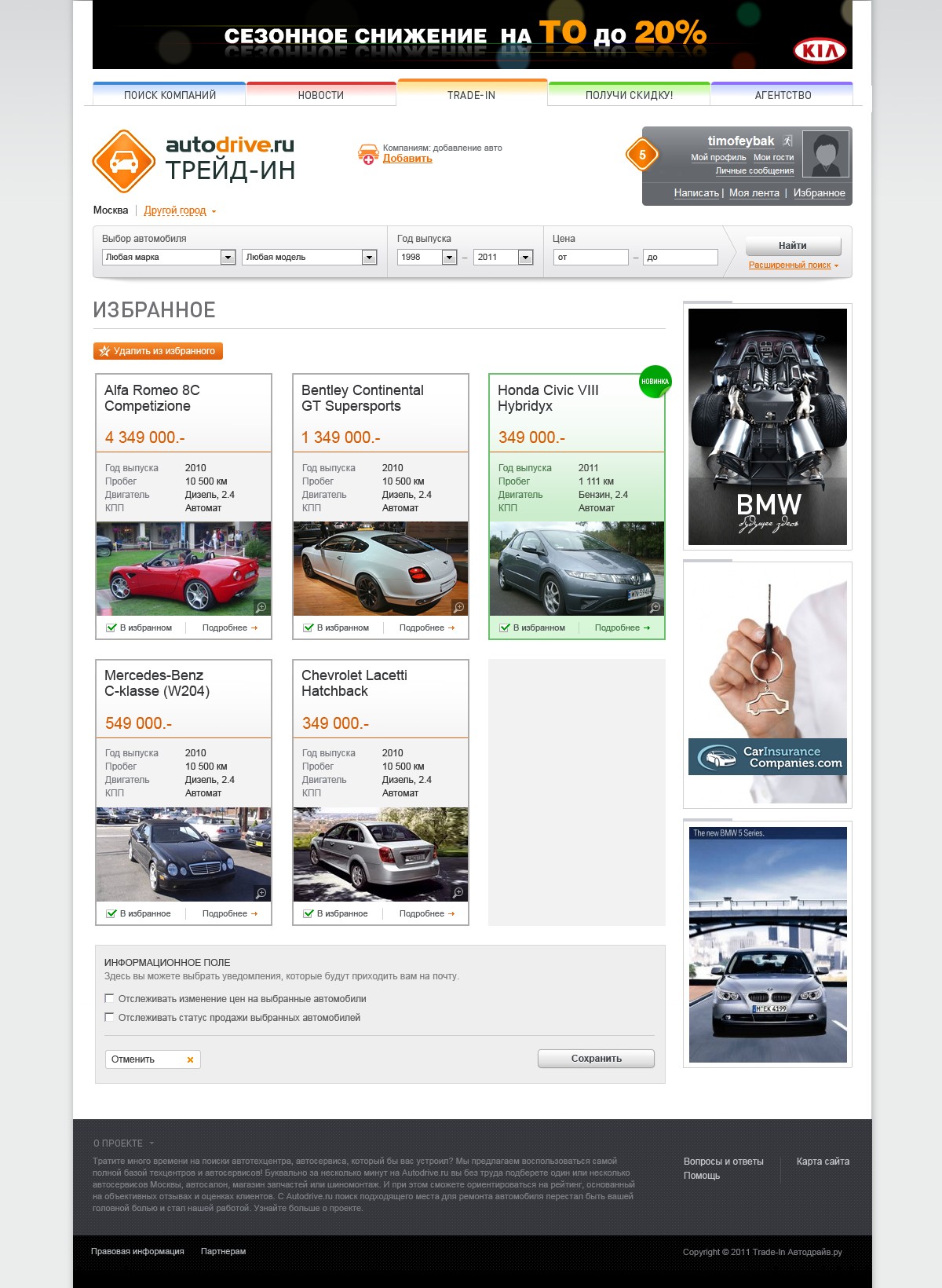Click the add-car icon beside Добавить
Image resolution: width=942 pixels, height=1288 pixels.
point(368,154)
